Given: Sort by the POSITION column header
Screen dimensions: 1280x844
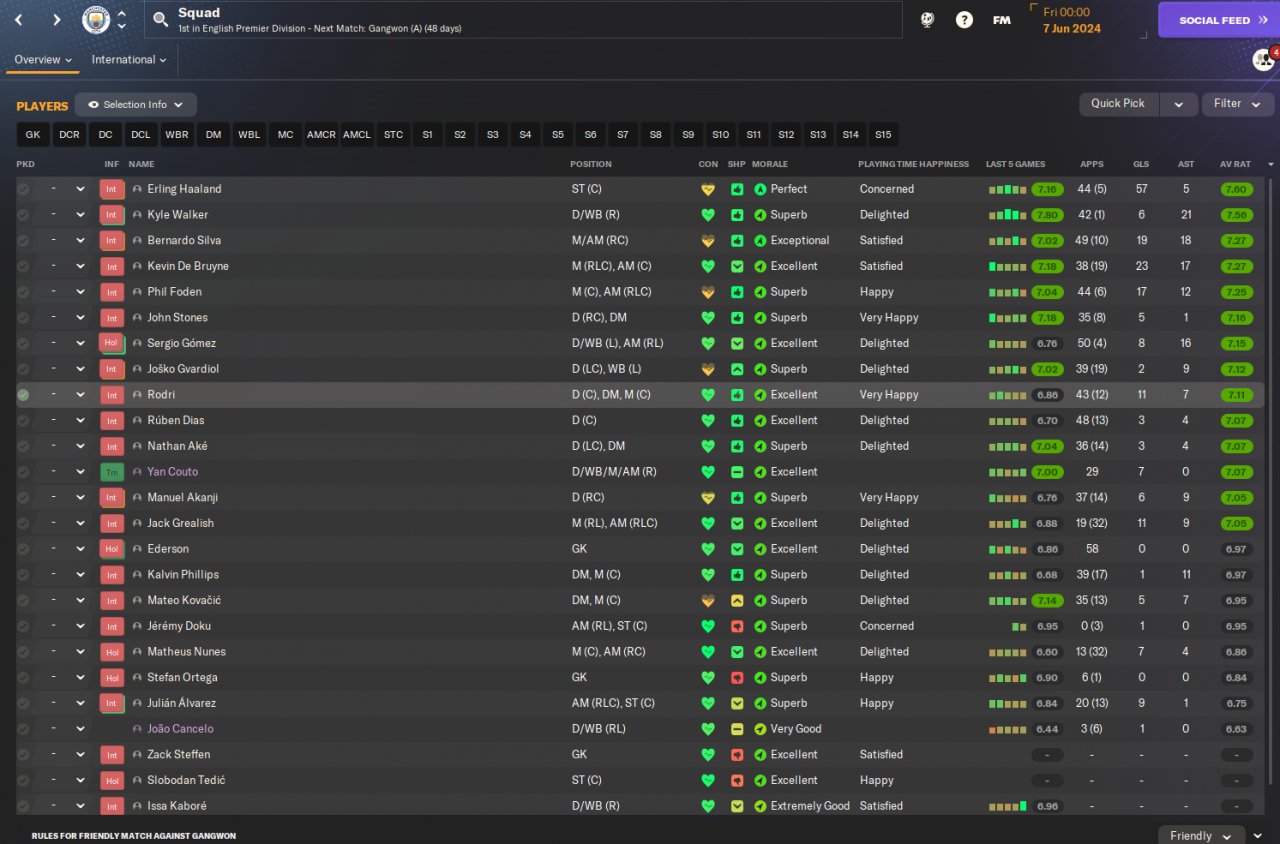Looking at the screenshot, I should (591, 164).
